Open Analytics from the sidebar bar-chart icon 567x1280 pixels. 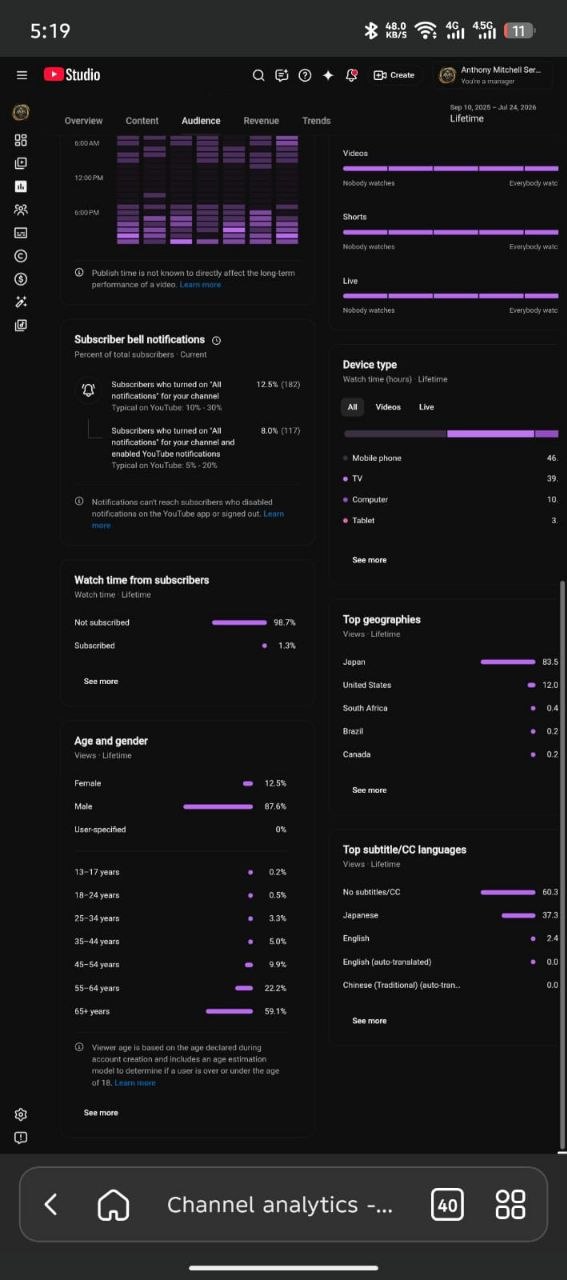coord(21,186)
